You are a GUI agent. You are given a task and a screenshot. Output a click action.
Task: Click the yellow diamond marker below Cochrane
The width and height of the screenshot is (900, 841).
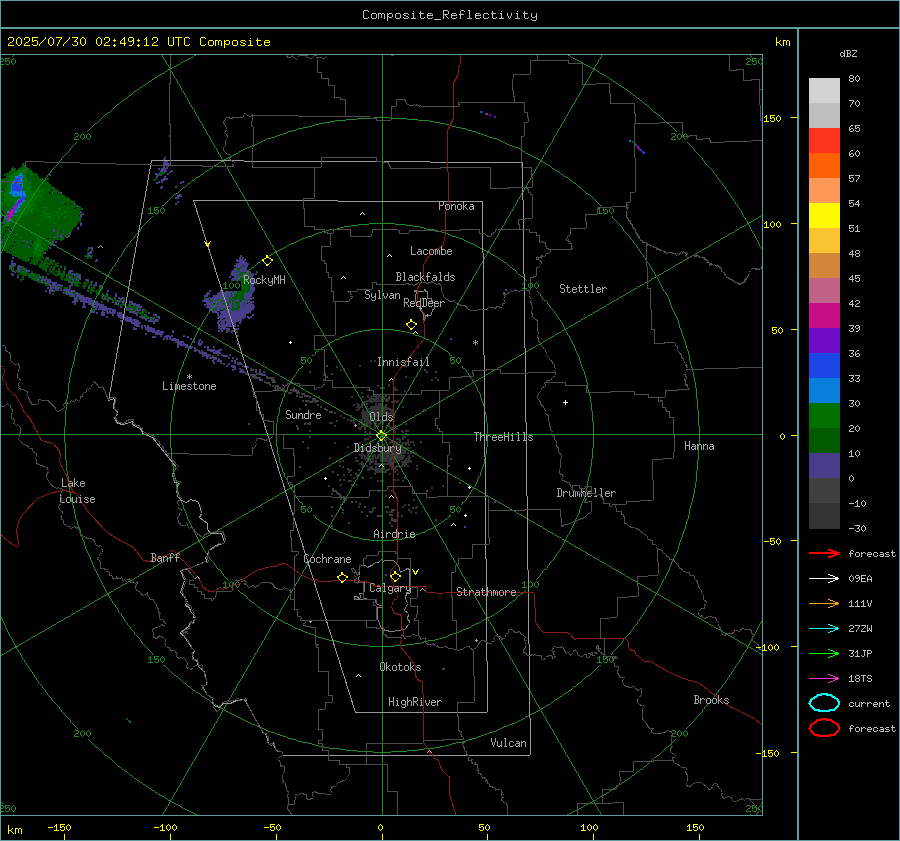[x=343, y=578]
